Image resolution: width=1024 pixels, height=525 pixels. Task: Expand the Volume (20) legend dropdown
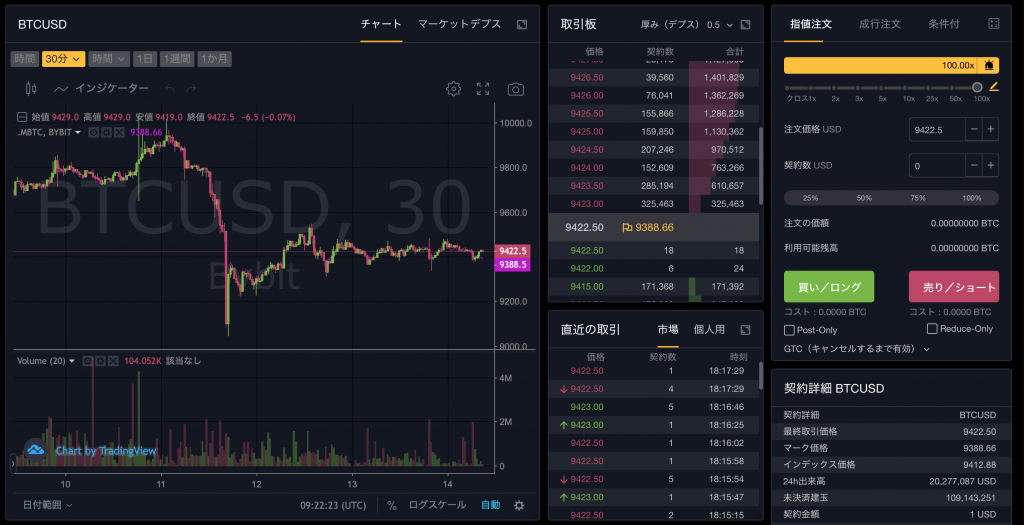71,361
